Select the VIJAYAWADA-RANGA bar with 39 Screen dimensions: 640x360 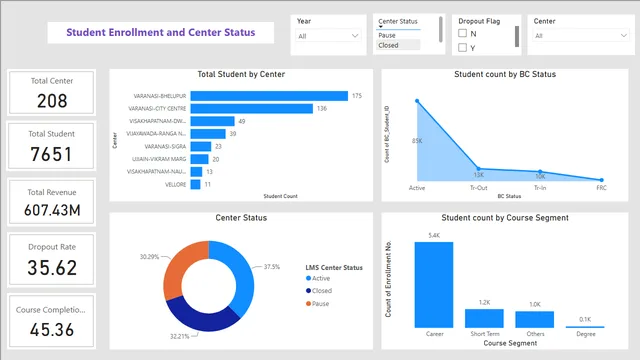[208, 134]
